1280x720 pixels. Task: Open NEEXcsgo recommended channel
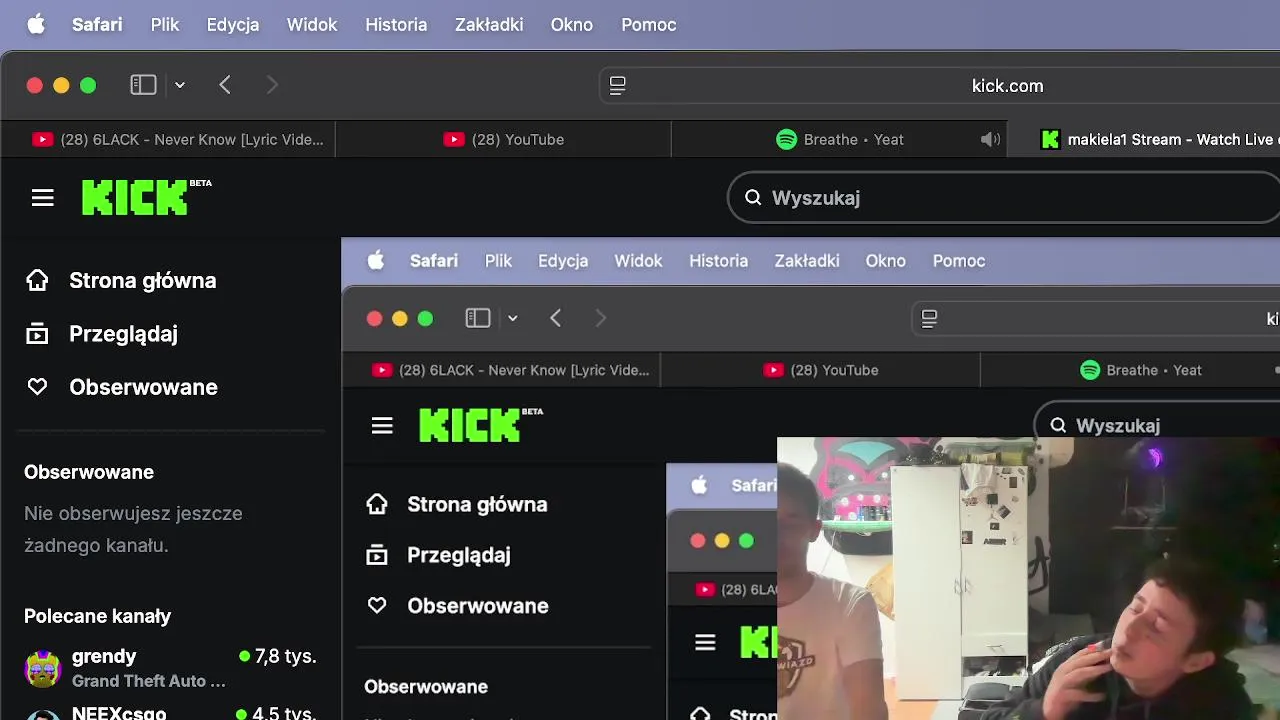[x=170, y=713]
